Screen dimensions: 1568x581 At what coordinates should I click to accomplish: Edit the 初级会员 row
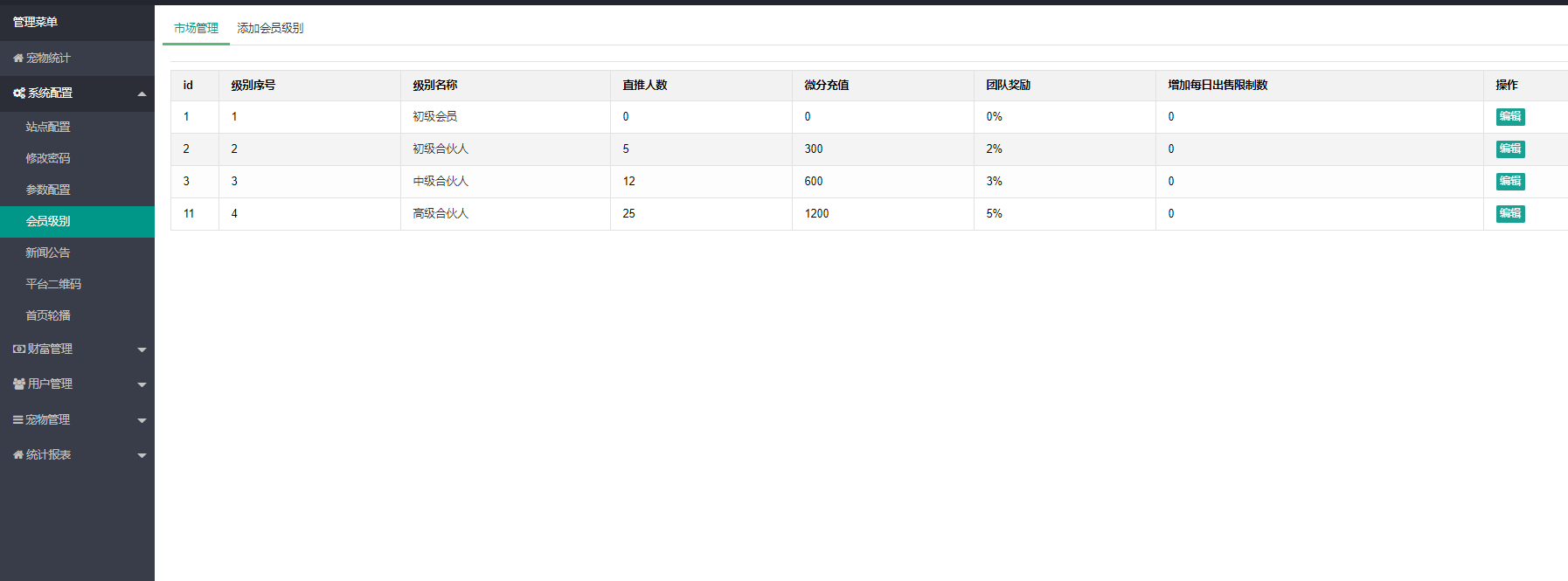1510,117
